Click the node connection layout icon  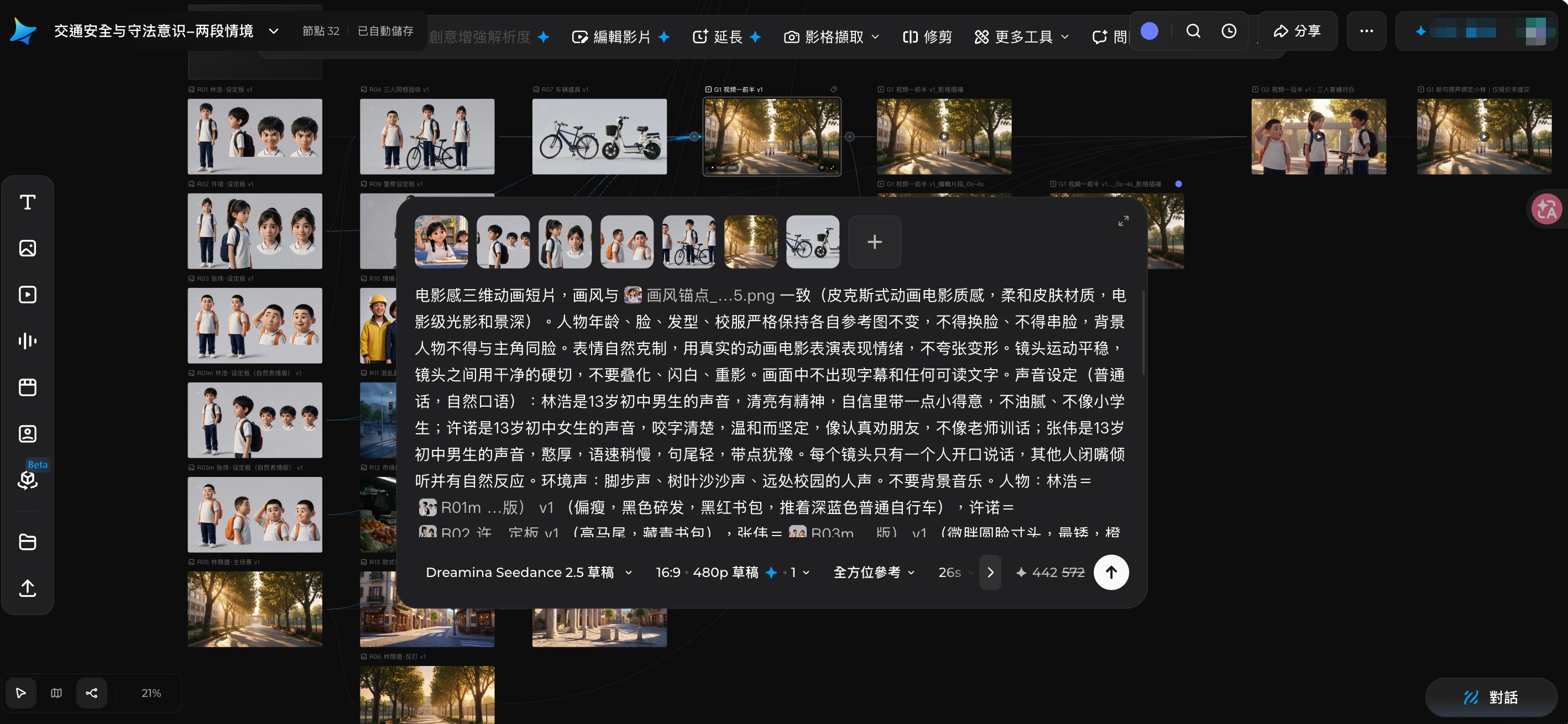click(x=91, y=693)
